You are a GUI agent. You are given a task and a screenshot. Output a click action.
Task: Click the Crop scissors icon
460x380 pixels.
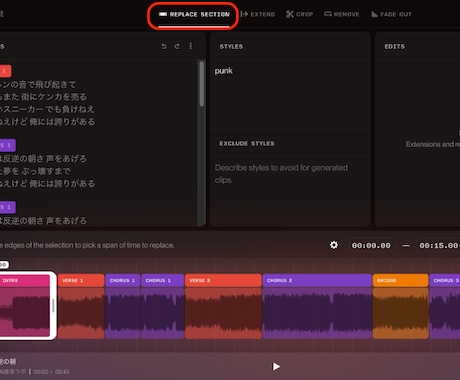[x=290, y=14]
